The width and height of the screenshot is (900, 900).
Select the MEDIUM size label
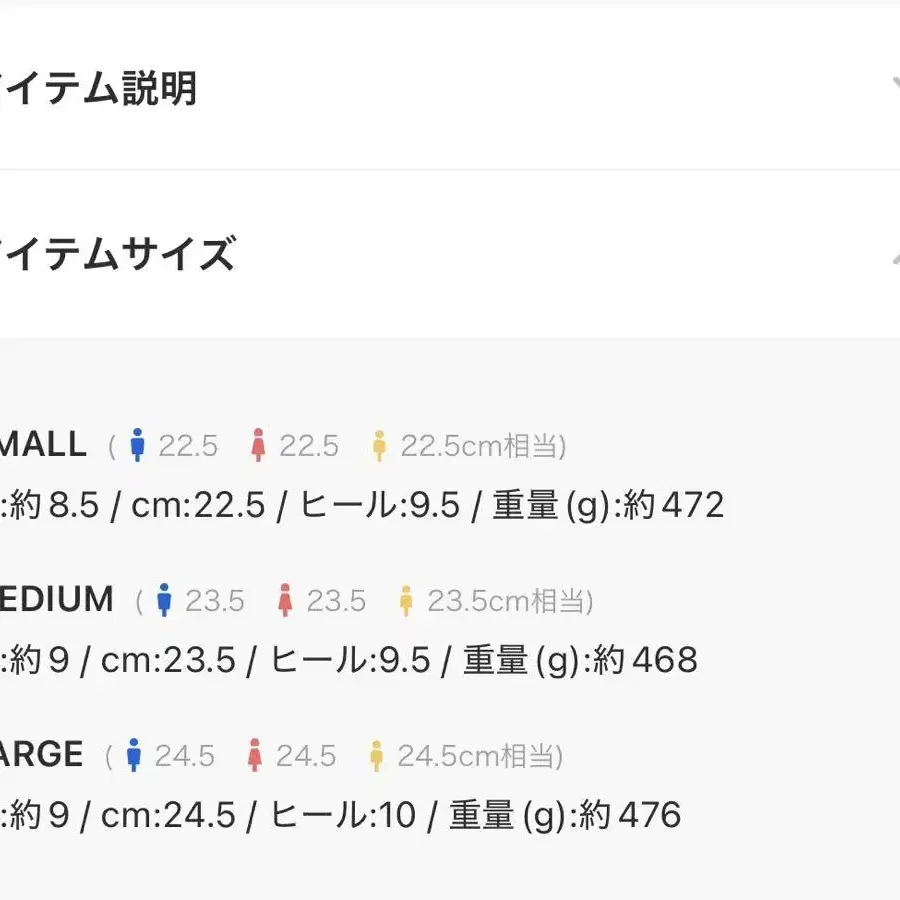point(56,599)
